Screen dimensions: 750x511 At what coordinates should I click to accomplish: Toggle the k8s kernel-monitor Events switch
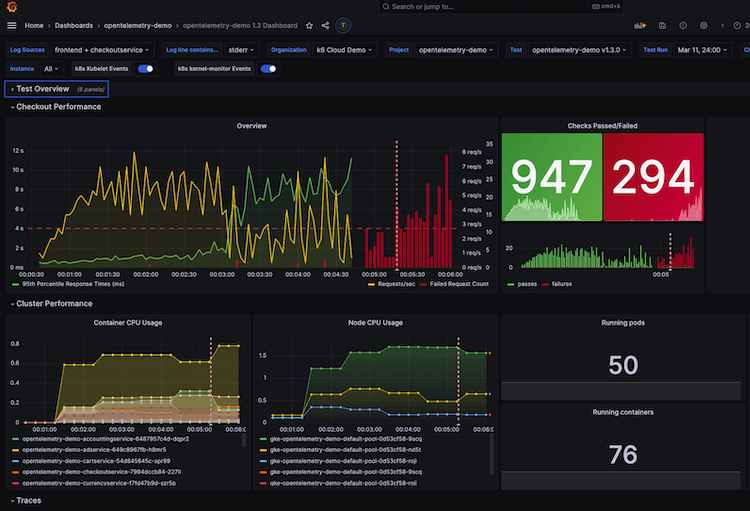pyautogui.click(x=268, y=69)
